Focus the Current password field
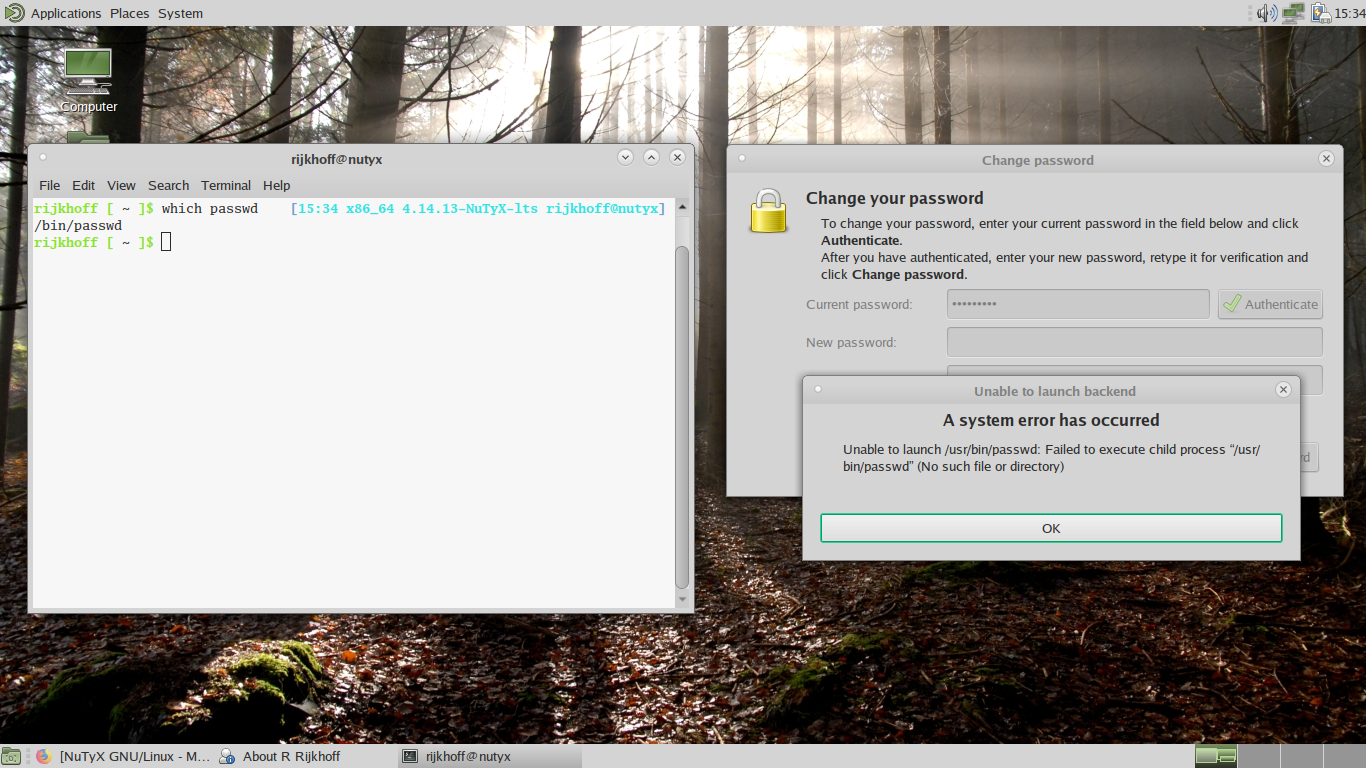The image size is (1366, 768). [x=1078, y=304]
